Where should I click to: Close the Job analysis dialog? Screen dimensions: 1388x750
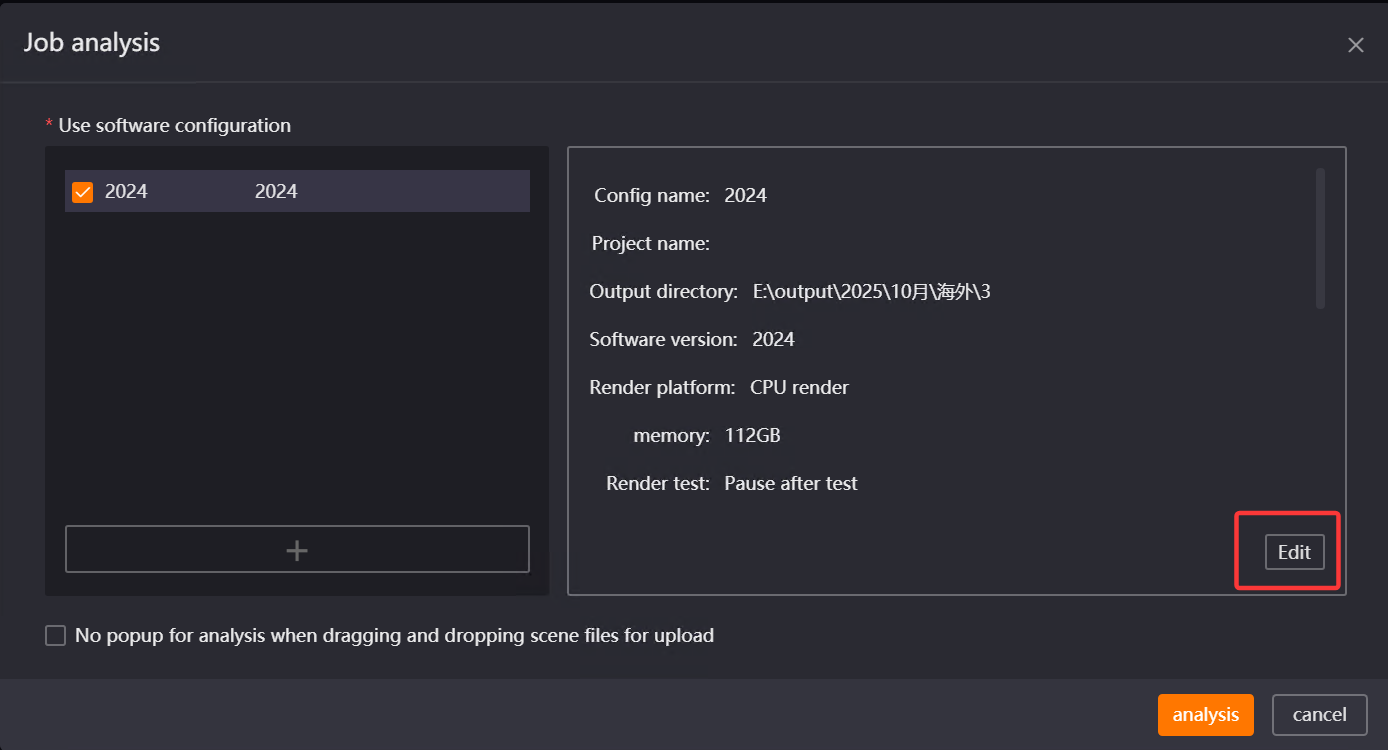pyautogui.click(x=1355, y=45)
